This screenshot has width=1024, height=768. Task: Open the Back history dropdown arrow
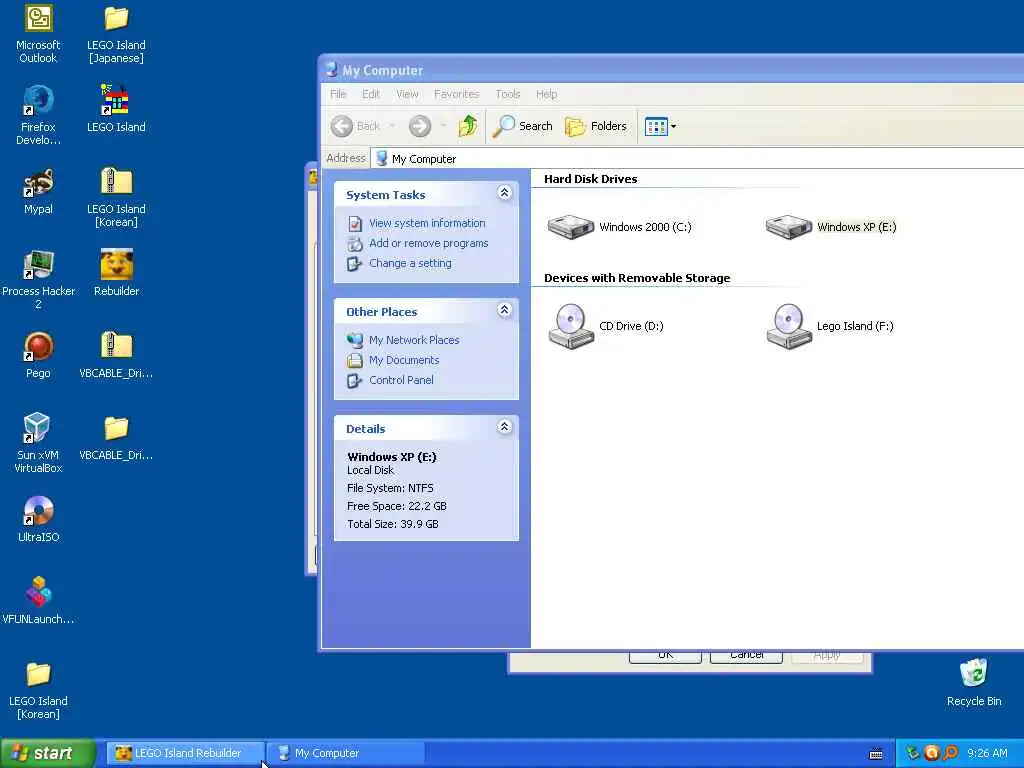392,126
